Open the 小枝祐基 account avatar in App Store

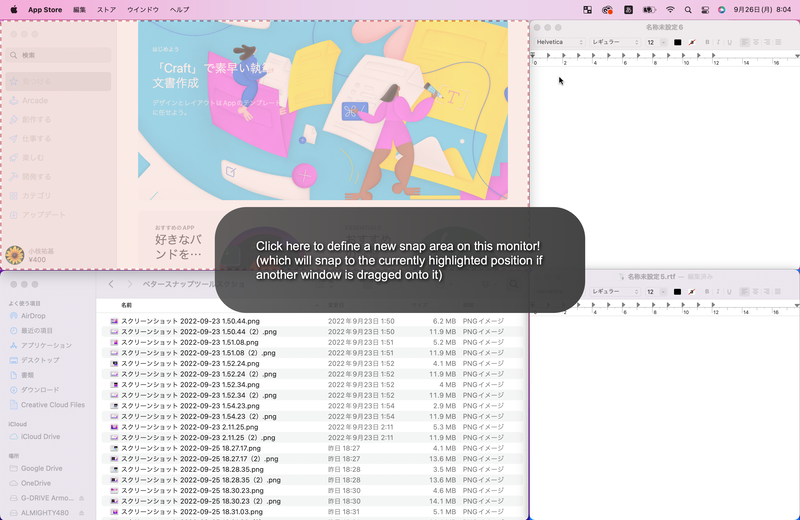pyautogui.click(x=15, y=255)
